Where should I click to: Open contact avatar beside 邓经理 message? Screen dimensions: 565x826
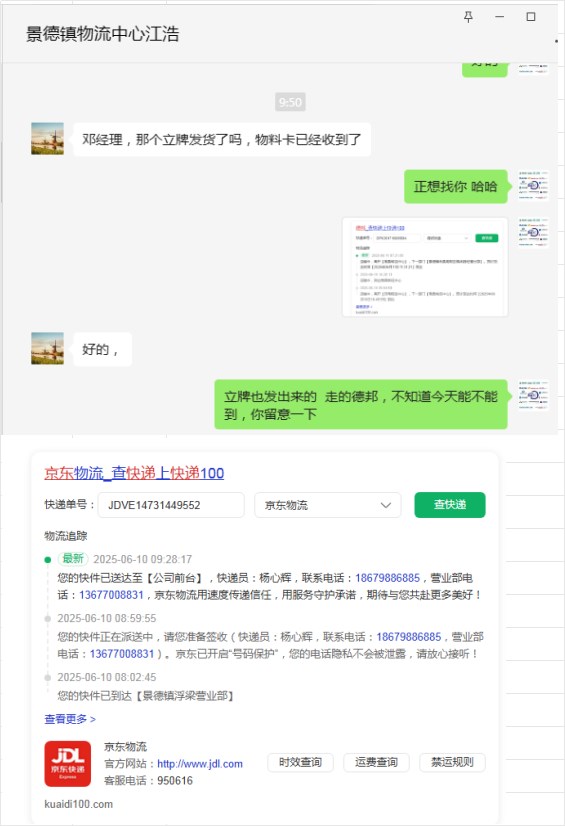[47, 139]
